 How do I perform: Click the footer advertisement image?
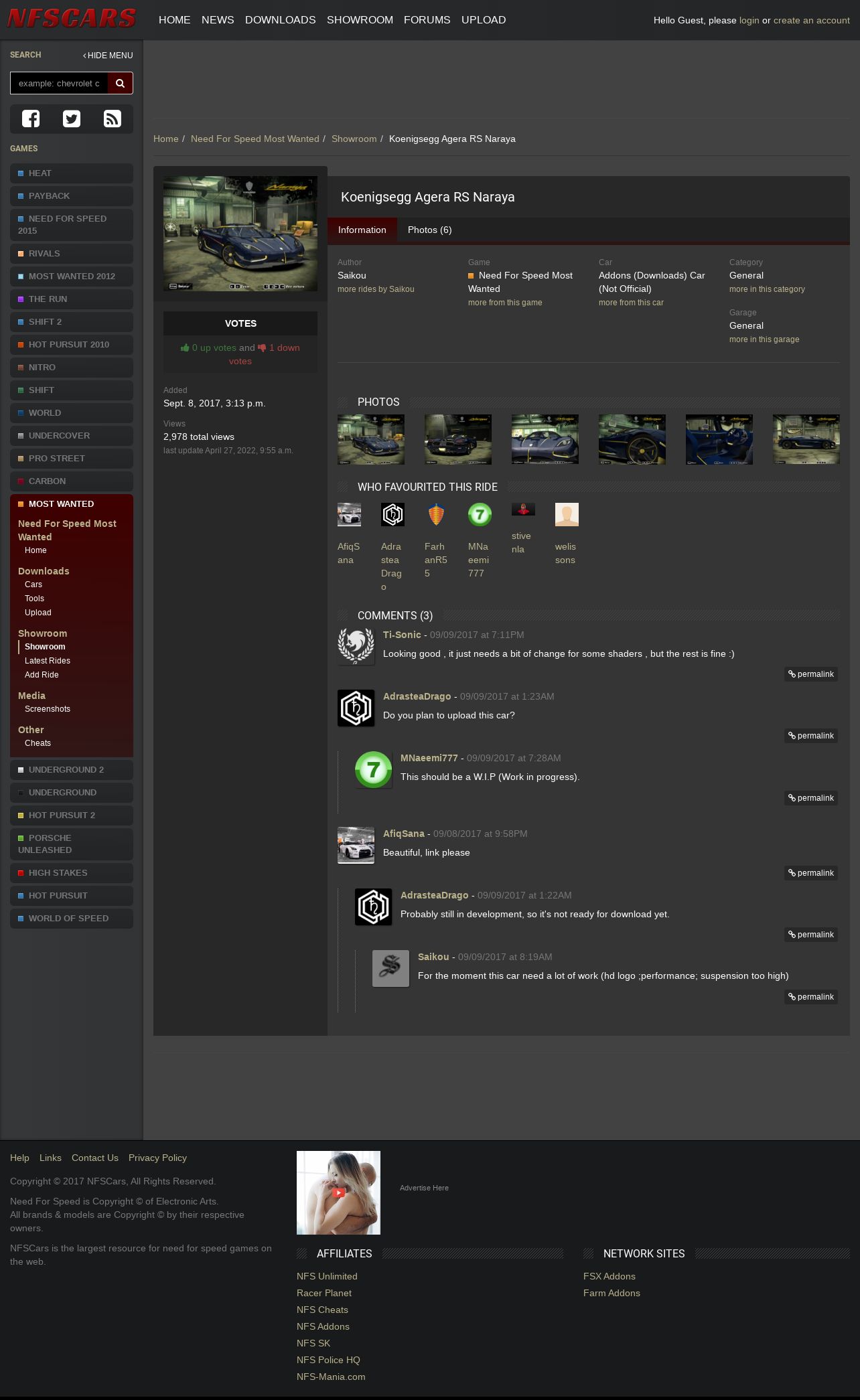coord(338,1192)
